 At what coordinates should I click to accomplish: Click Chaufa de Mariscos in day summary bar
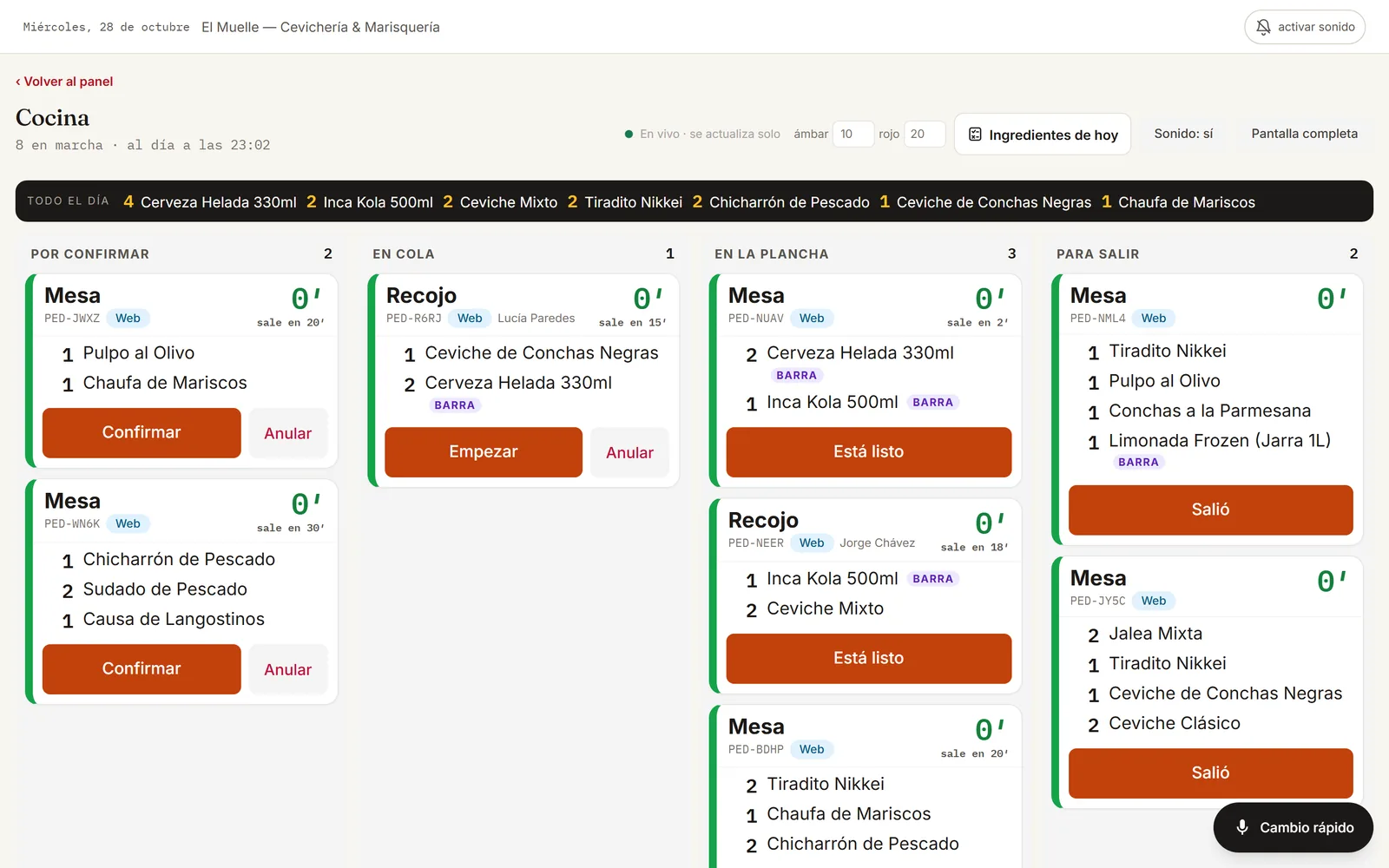click(x=1187, y=202)
